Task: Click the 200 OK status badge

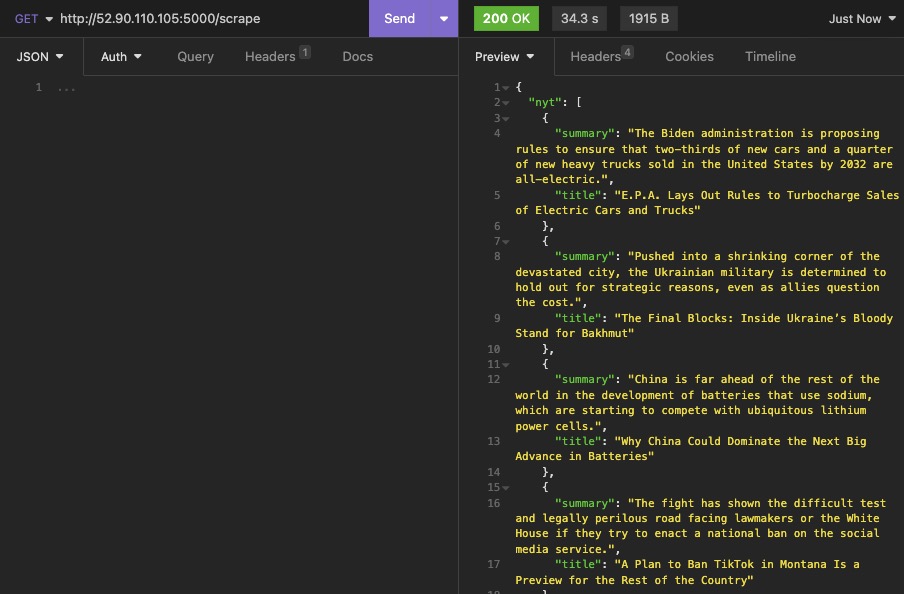Action: click(x=506, y=18)
